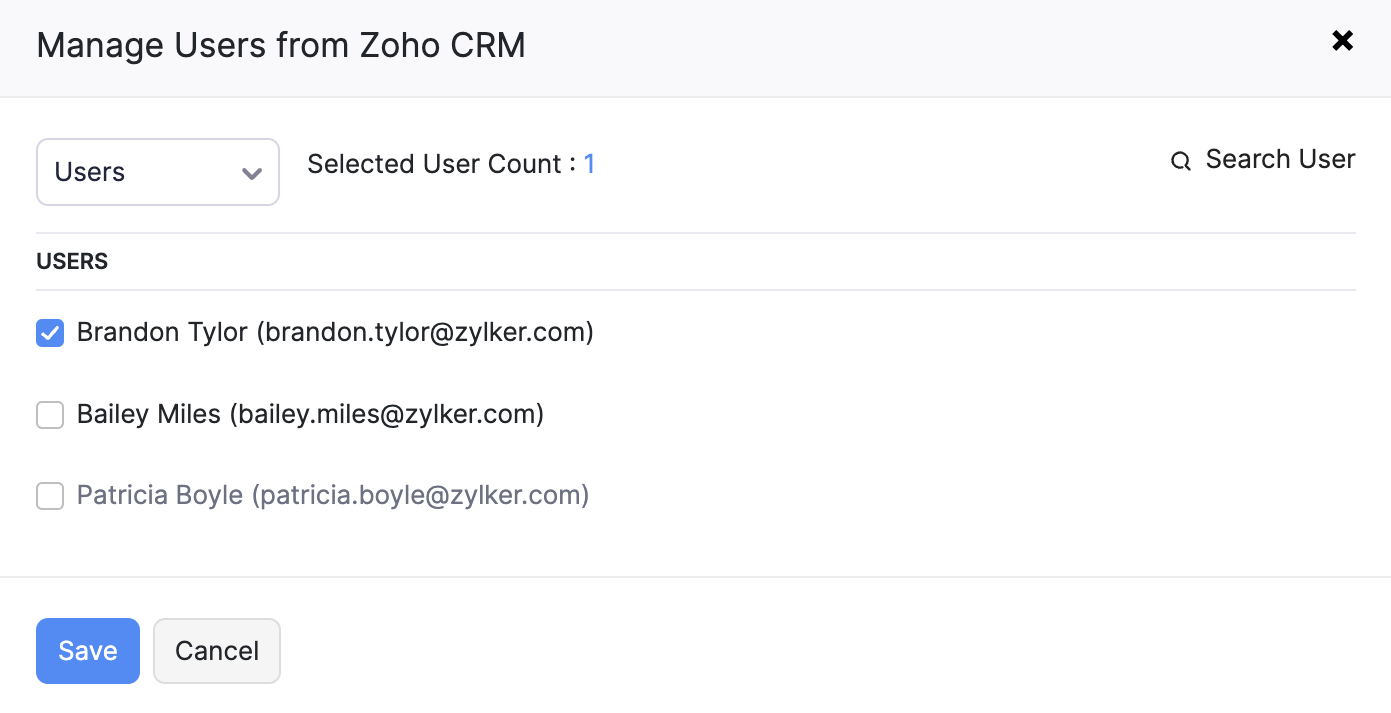Click the USERS section header
Image resolution: width=1391 pixels, height=713 pixels.
tap(71, 261)
